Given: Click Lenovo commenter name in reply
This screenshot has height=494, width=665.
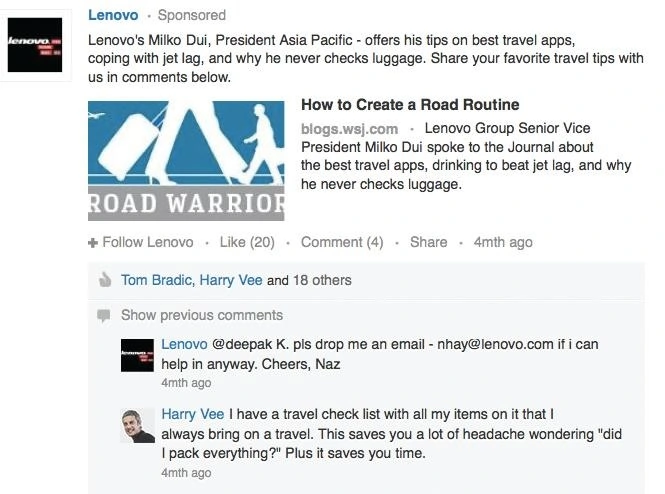Looking at the screenshot, I should [184, 344].
